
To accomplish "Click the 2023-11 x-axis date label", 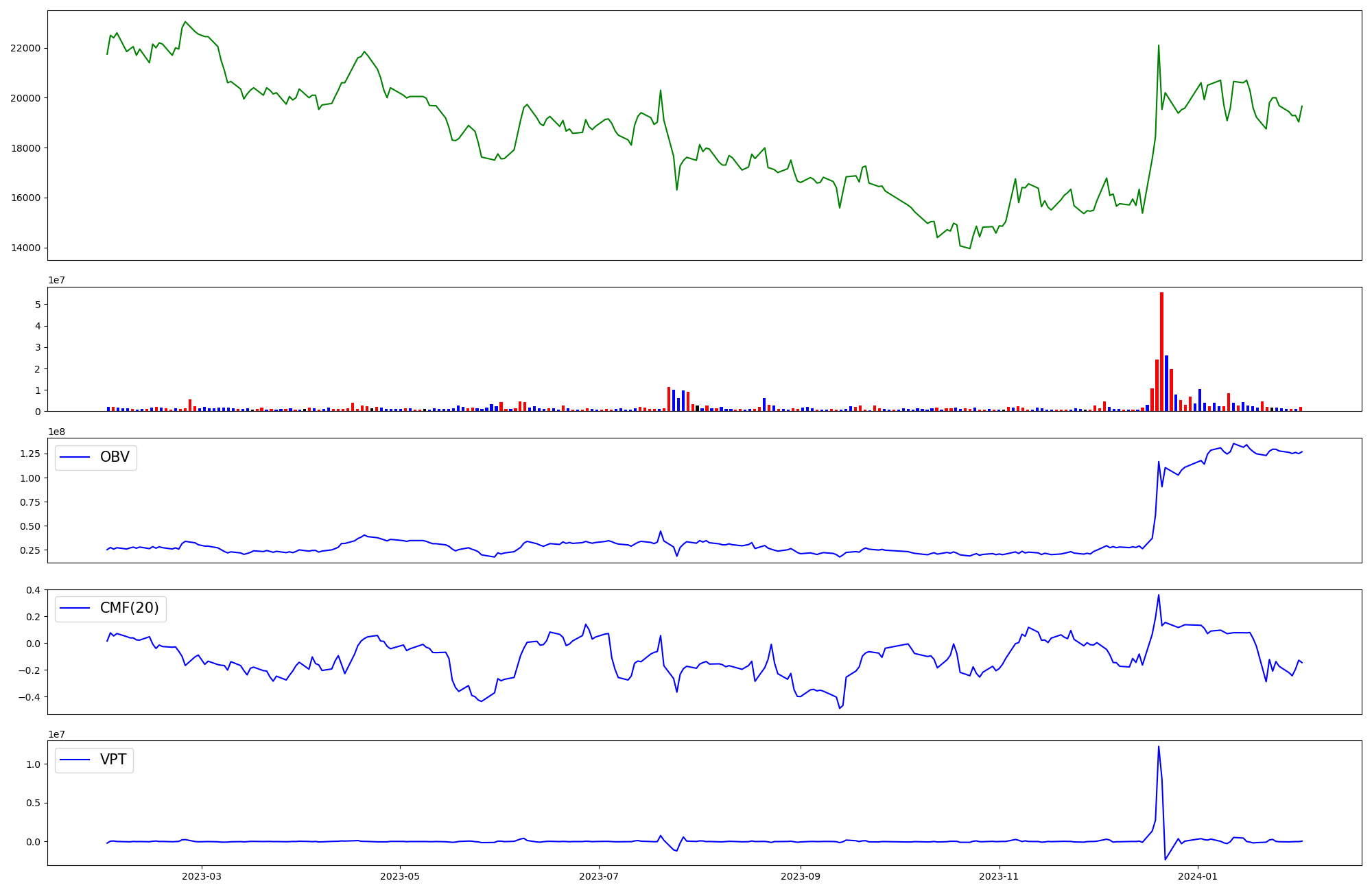I will 999,876.
